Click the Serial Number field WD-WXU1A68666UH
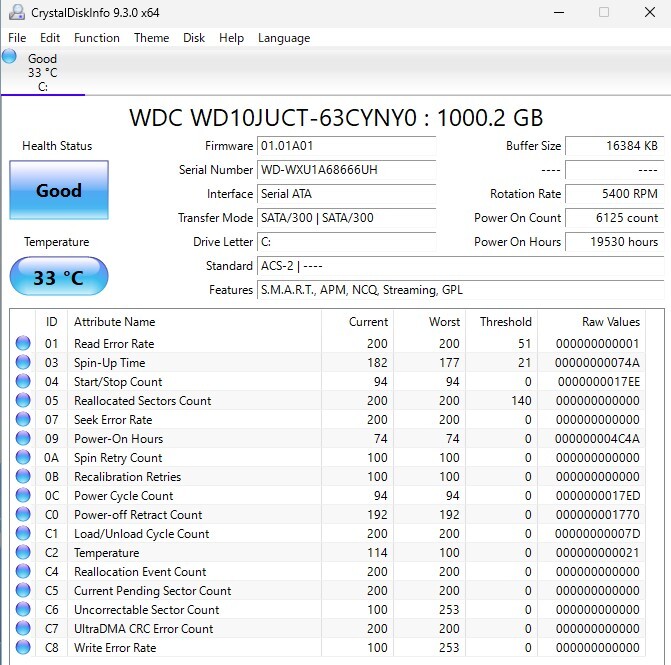Viewport: 671px width, 665px height. [x=347, y=170]
